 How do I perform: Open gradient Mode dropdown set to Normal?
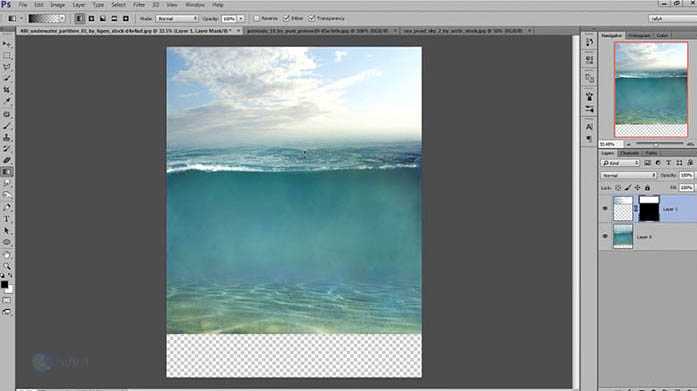point(176,19)
